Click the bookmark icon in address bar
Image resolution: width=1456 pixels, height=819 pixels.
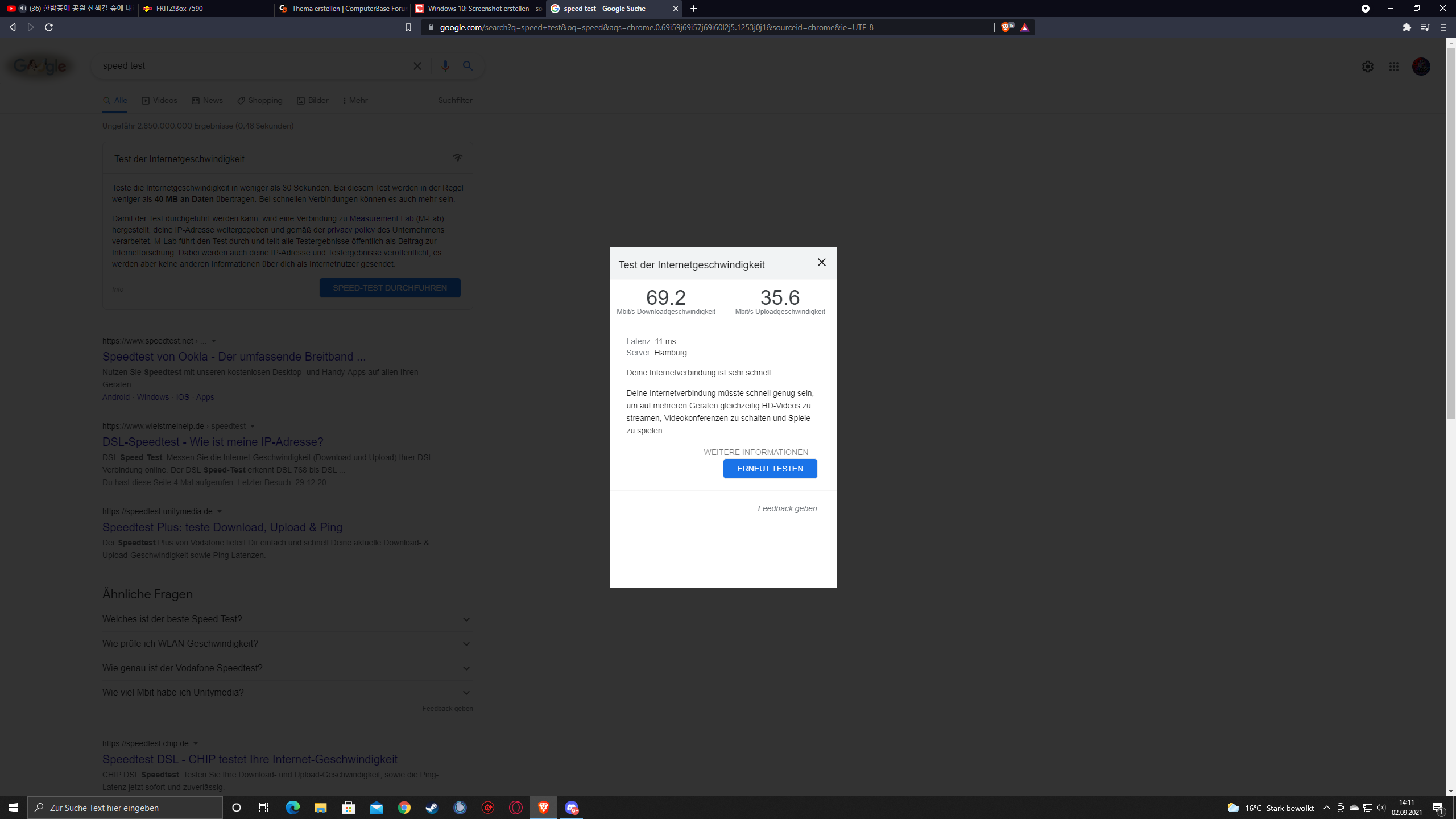pyautogui.click(x=408, y=27)
